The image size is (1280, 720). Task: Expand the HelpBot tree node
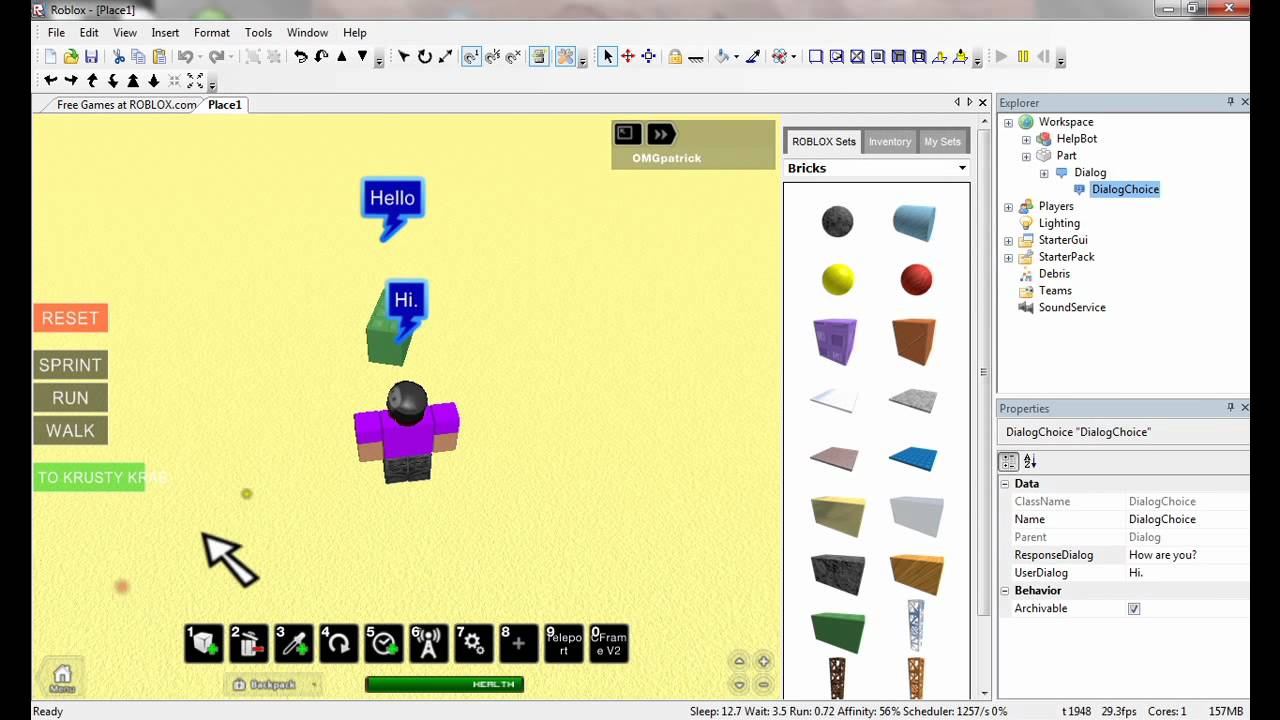pyautogui.click(x=1026, y=140)
